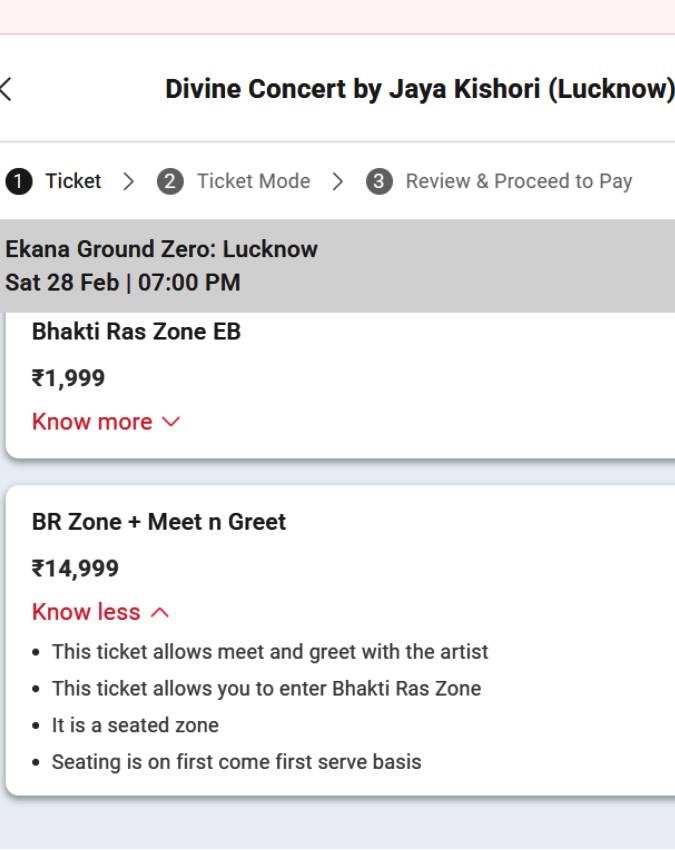Click the Sat 28 Feb 07:00 PM date
This screenshot has height=850, width=675.
point(122,282)
